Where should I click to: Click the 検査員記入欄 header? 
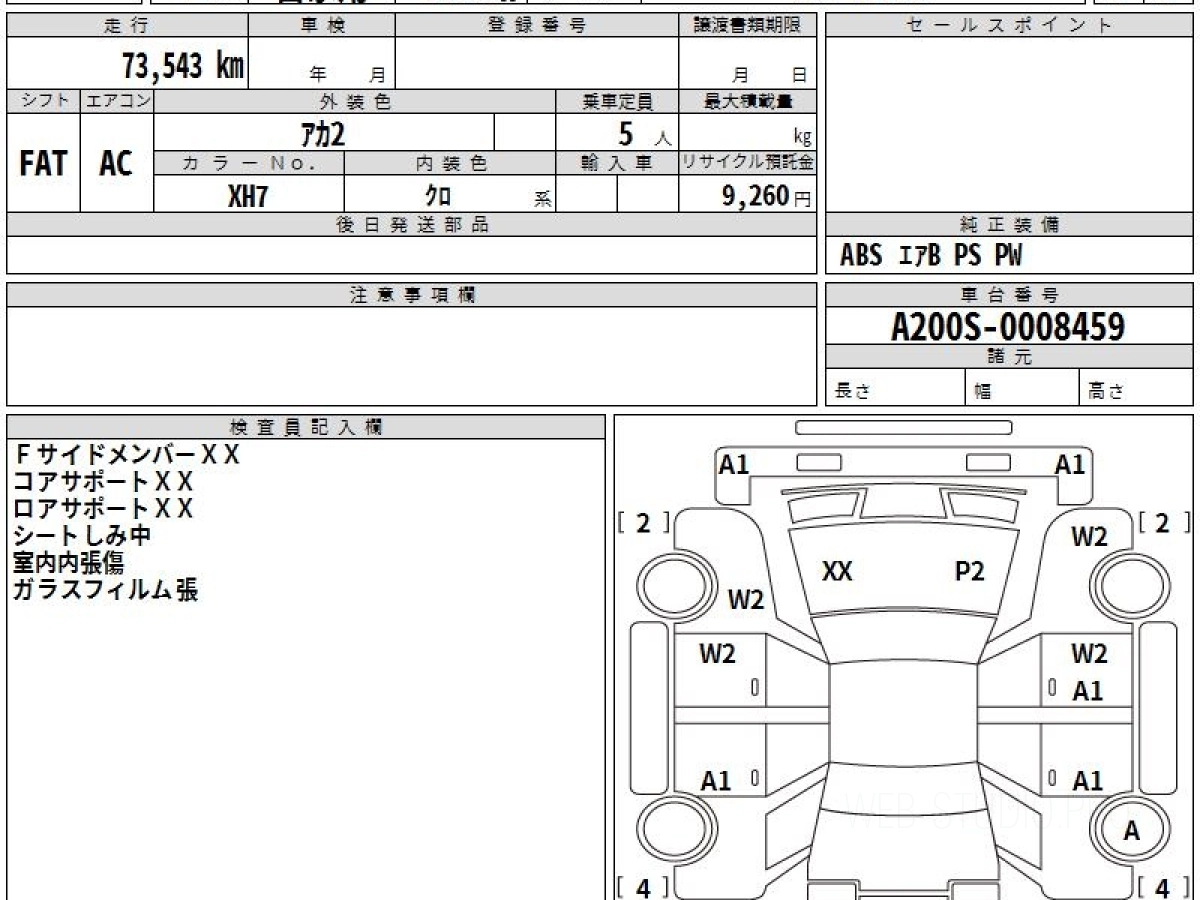[306, 427]
